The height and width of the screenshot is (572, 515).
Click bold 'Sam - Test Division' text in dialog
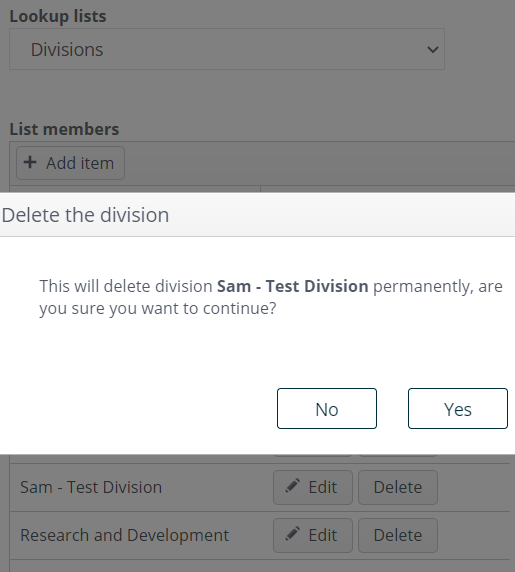[x=293, y=286]
